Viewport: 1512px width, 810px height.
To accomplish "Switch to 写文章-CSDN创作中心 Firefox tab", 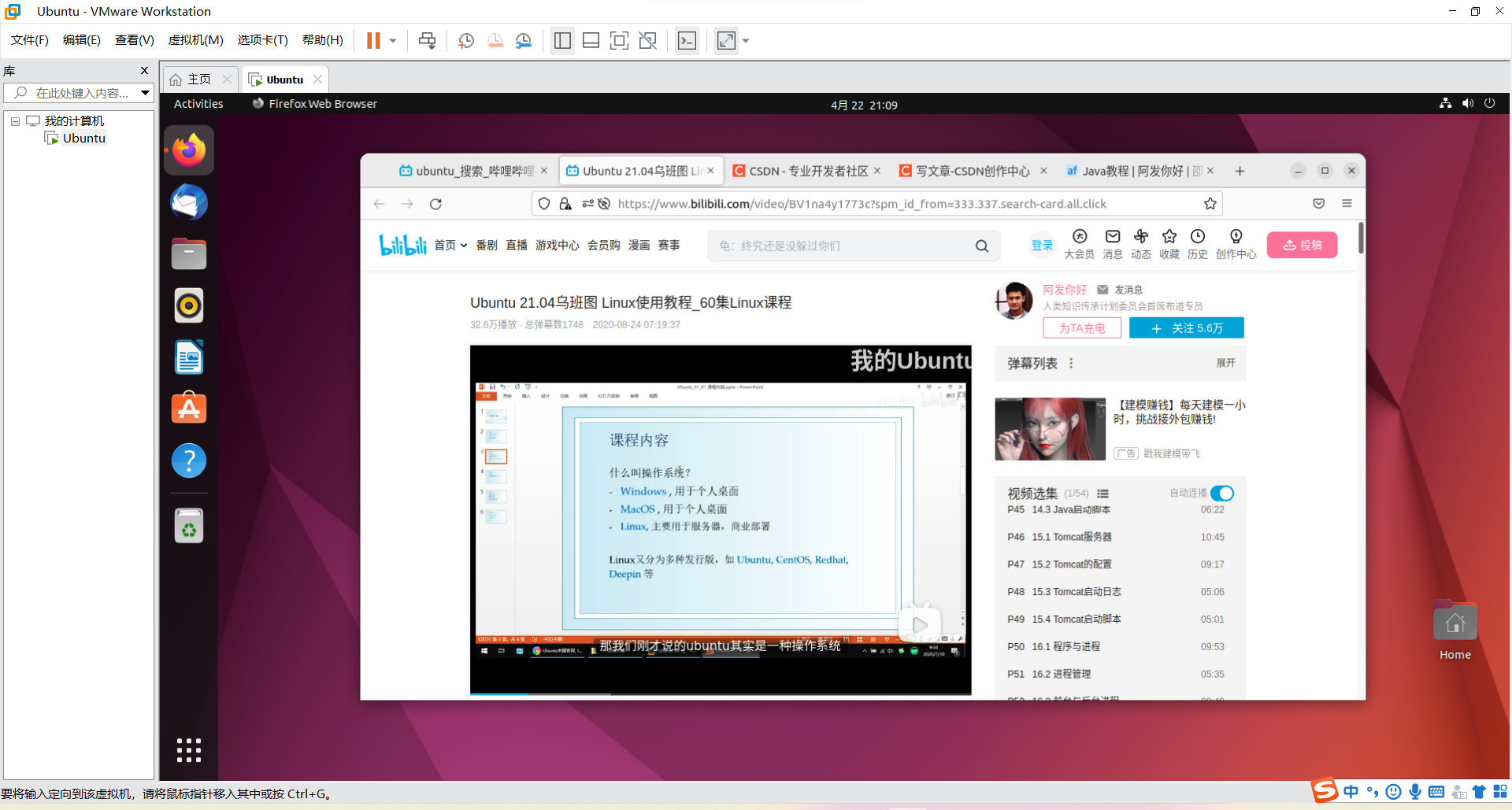I will pyautogui.click(x=973, y=171).
